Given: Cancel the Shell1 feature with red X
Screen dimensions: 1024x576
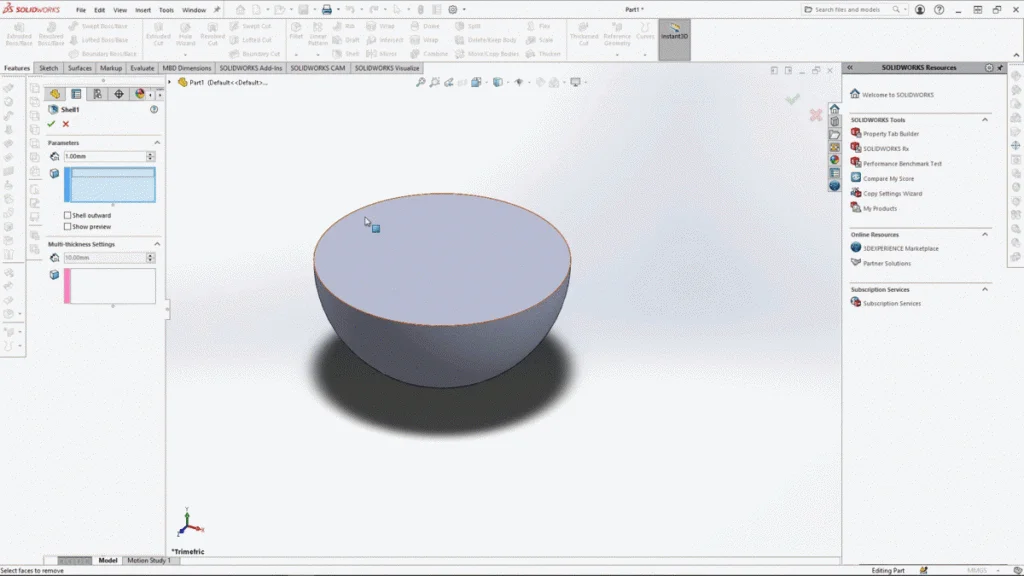Looking at the screenshot, I should 65,124.
